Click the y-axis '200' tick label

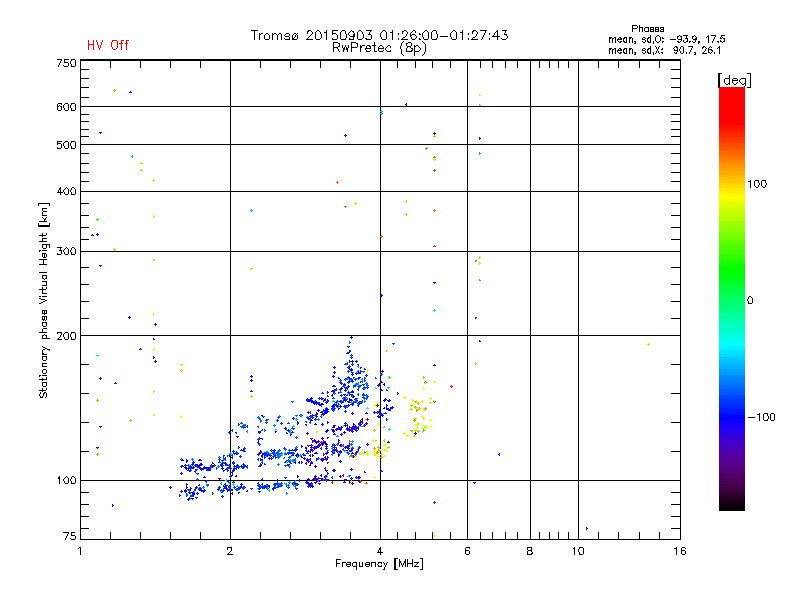[x=66, y=336]
